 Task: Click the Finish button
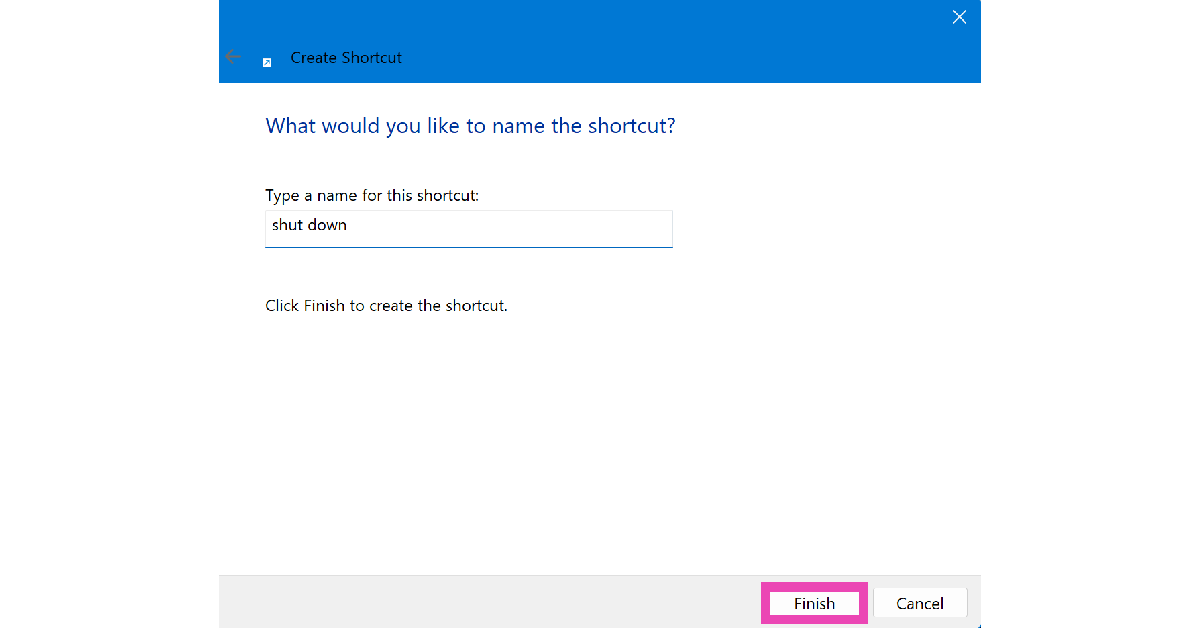(814, 603)
